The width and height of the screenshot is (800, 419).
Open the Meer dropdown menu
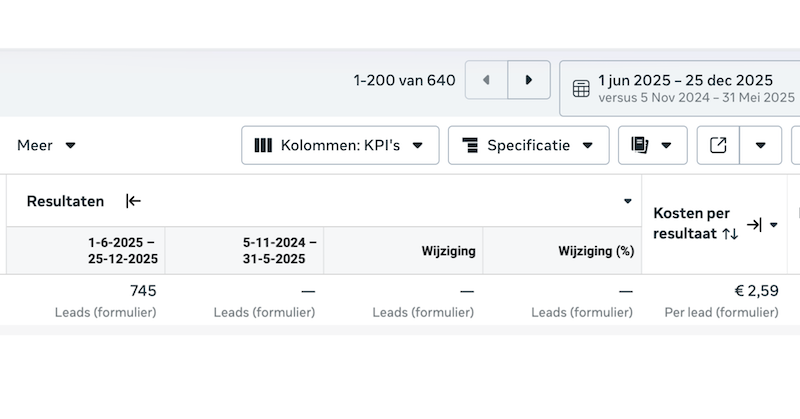coord(46,145)
